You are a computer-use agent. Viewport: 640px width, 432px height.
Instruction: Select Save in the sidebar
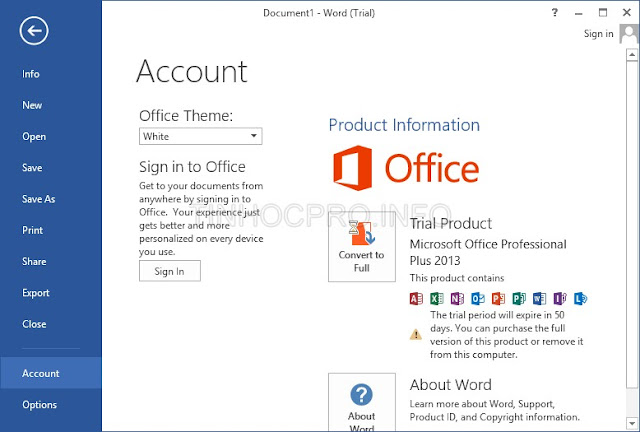32,167
